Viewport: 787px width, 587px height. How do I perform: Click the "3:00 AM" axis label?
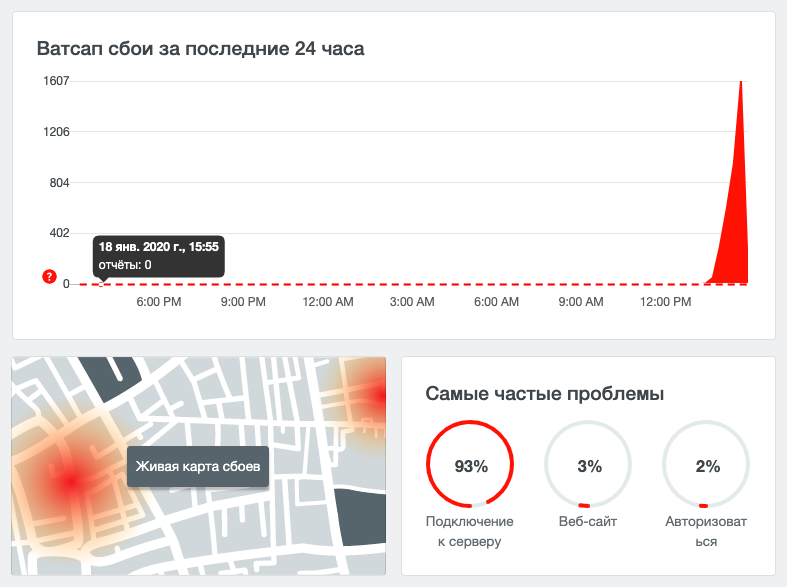(x=412, y=302)
